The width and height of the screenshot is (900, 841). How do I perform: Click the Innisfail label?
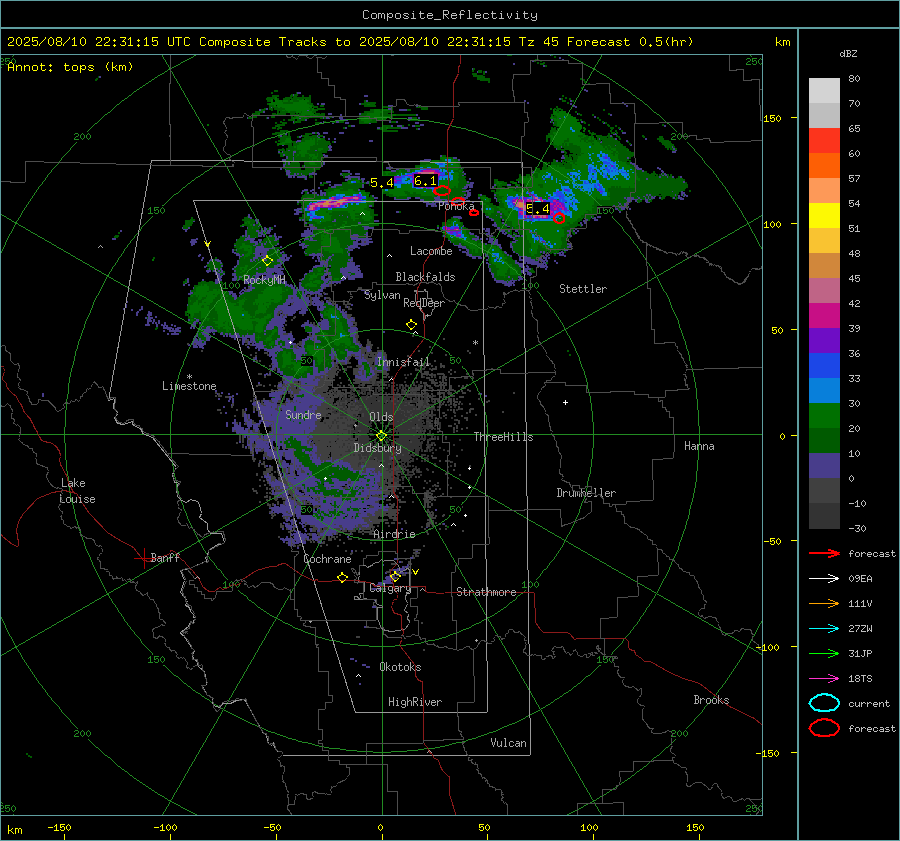(x=404, y=362)
